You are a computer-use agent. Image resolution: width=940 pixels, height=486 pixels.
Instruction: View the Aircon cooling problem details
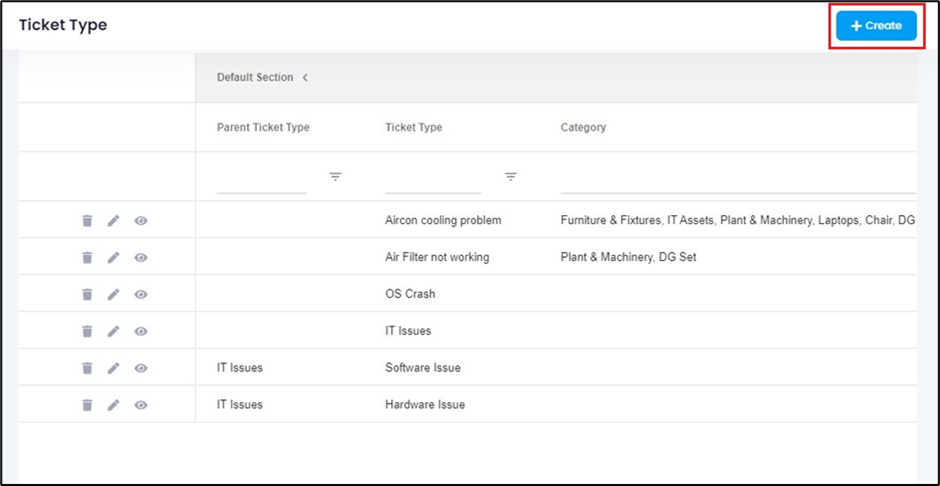(141, 220)
